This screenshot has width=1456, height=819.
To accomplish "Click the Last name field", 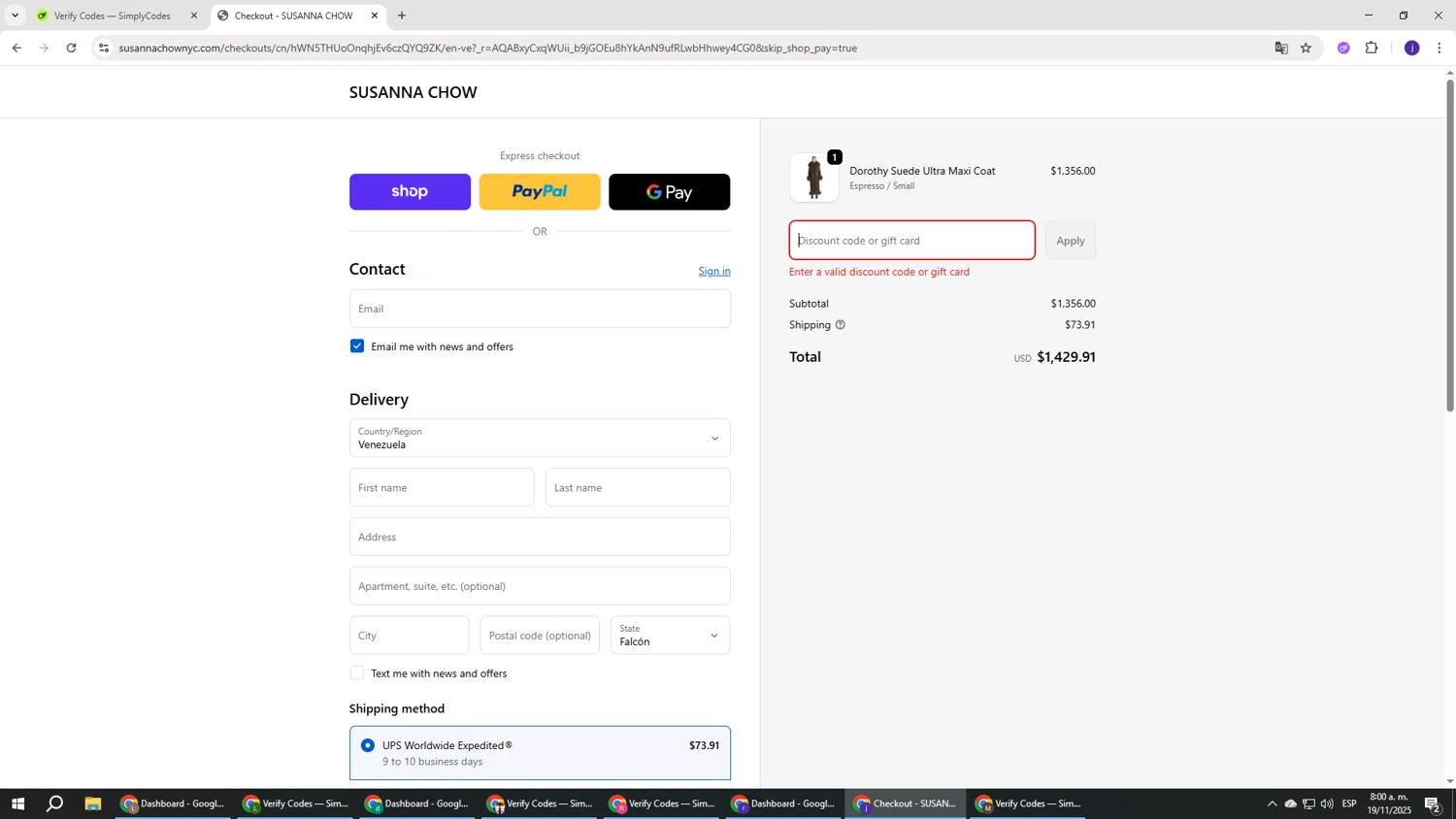I will (638, 487).
